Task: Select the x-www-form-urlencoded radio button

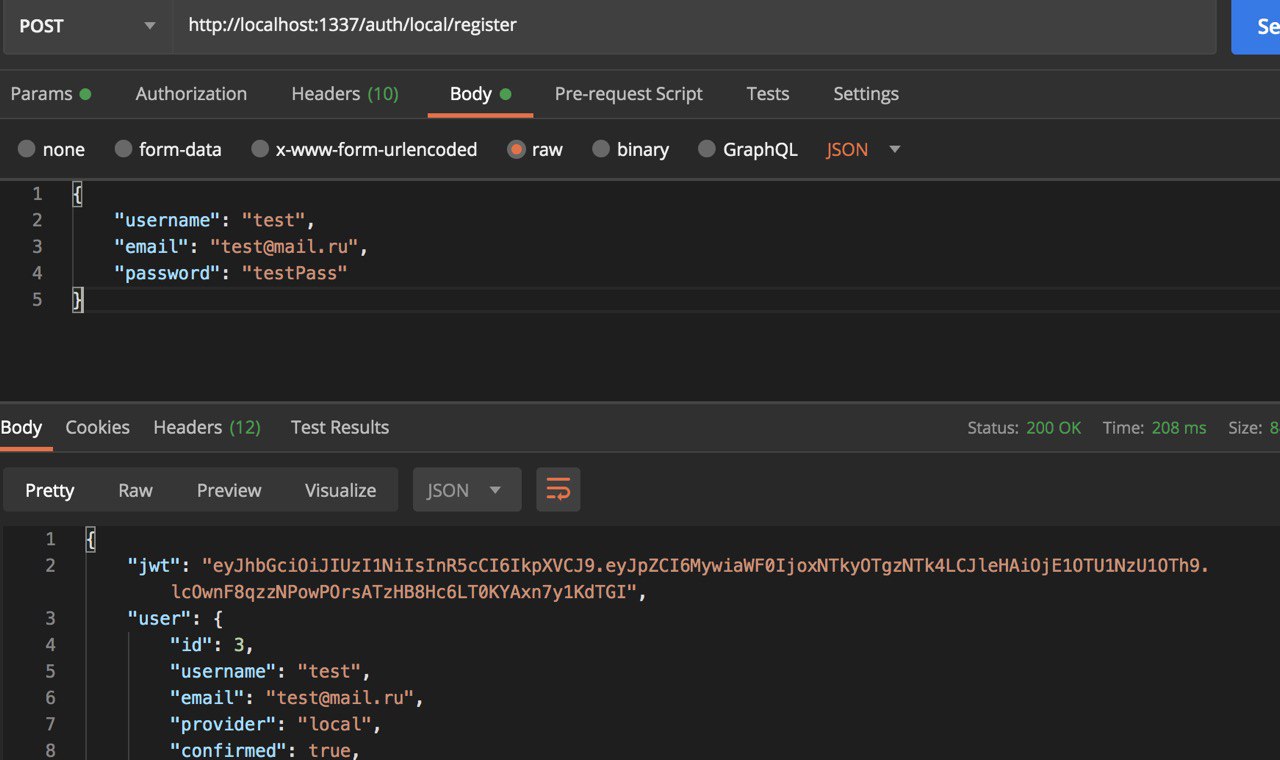Action: coord(260,149)
